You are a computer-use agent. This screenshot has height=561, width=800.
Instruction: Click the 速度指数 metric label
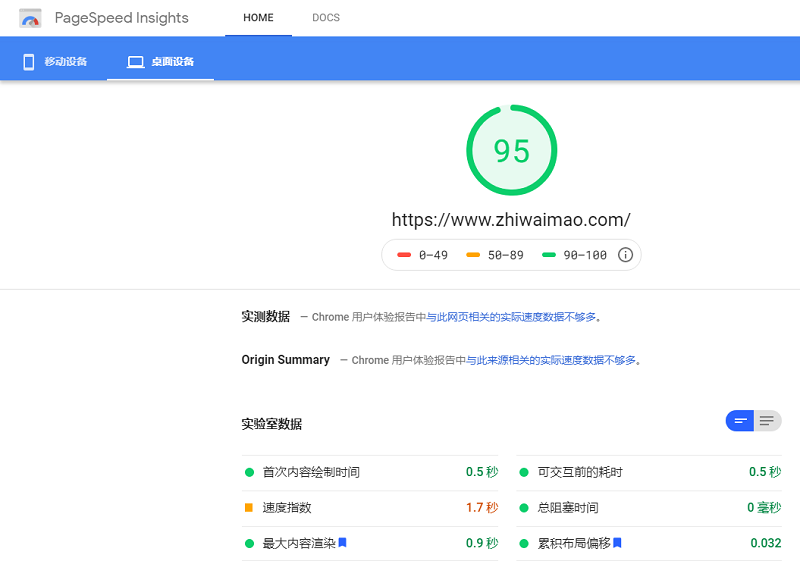click(x=287, y=508)
